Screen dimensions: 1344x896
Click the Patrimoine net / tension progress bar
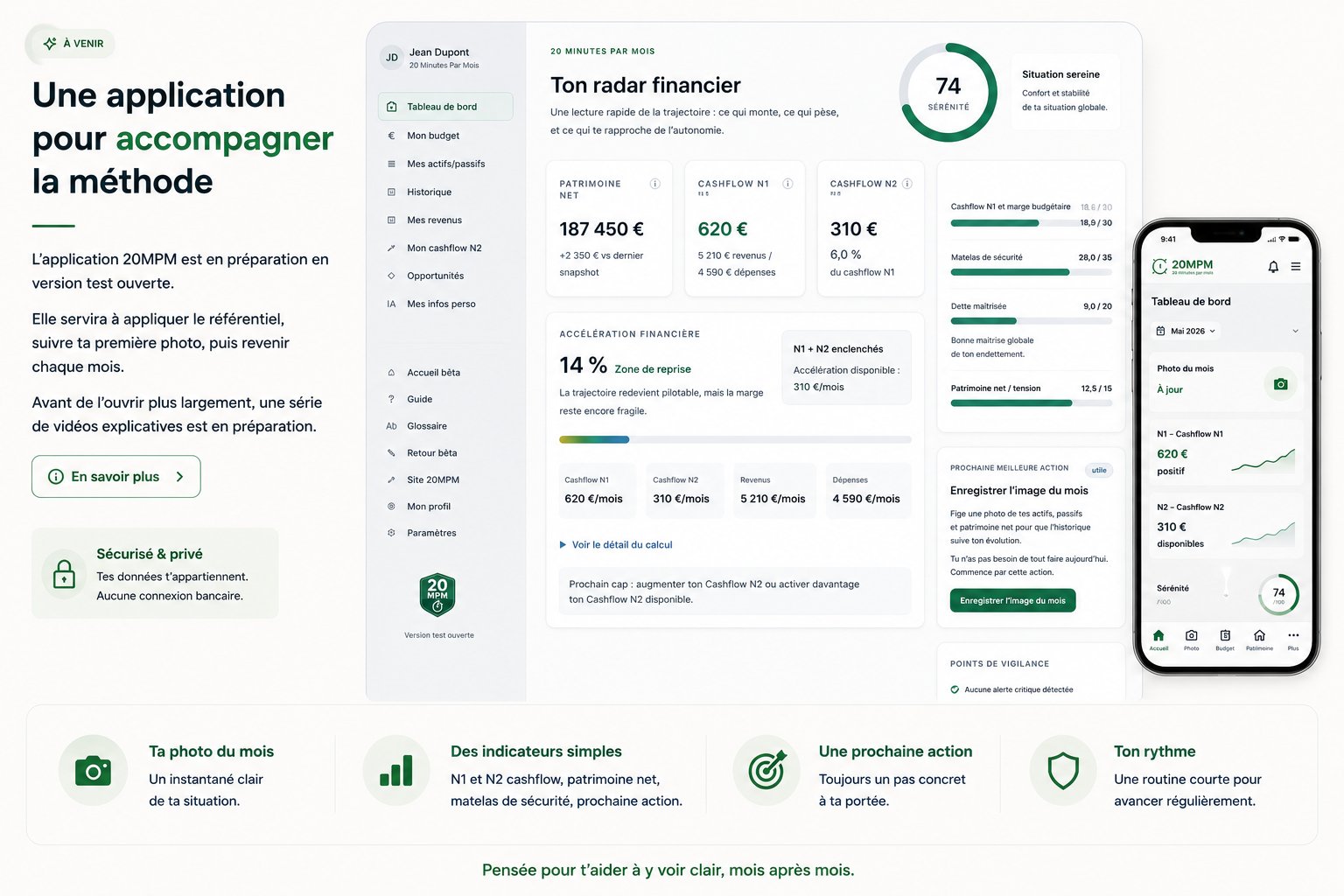(x=1032, y=403)
